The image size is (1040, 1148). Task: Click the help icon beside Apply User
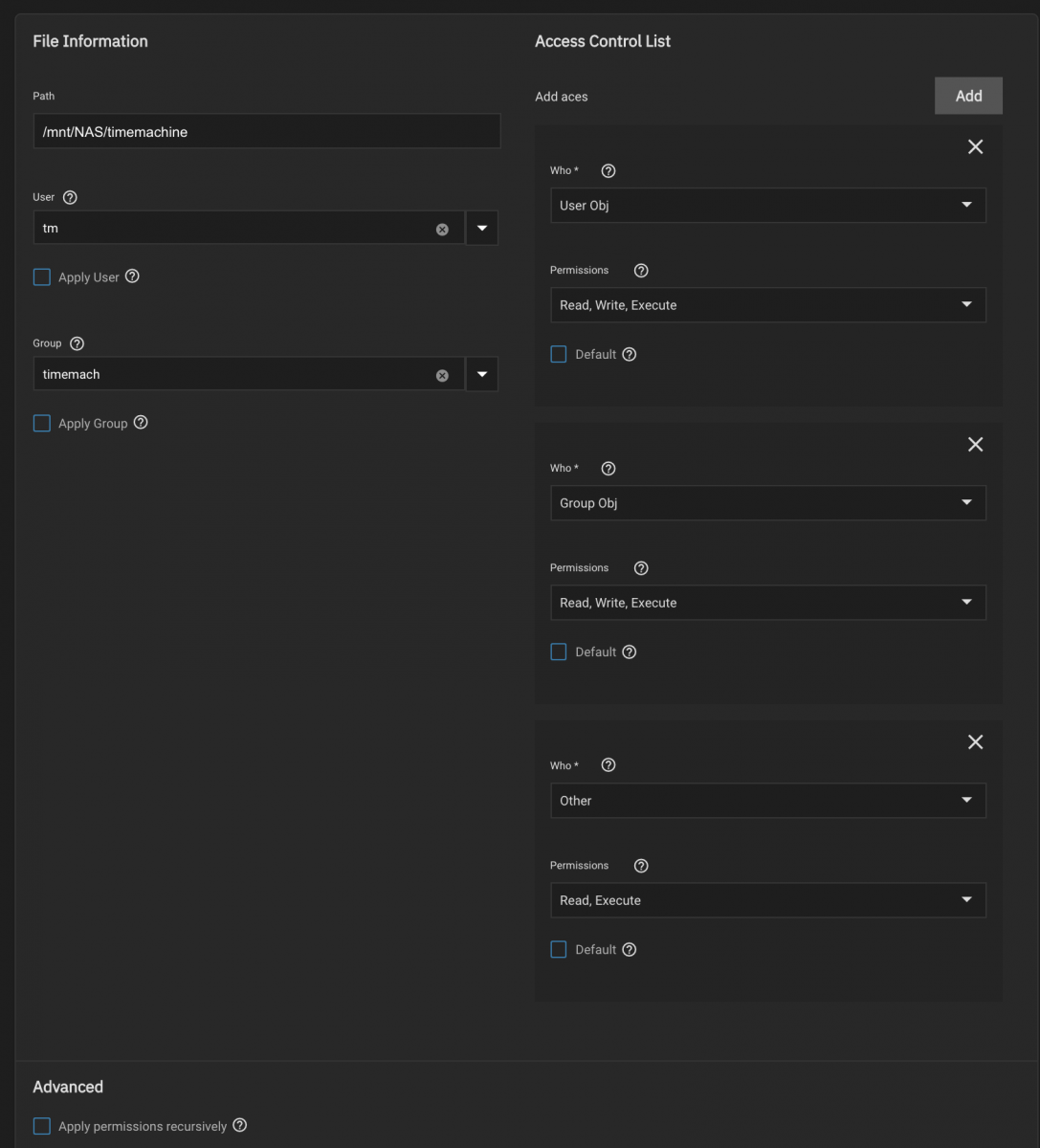133,276
